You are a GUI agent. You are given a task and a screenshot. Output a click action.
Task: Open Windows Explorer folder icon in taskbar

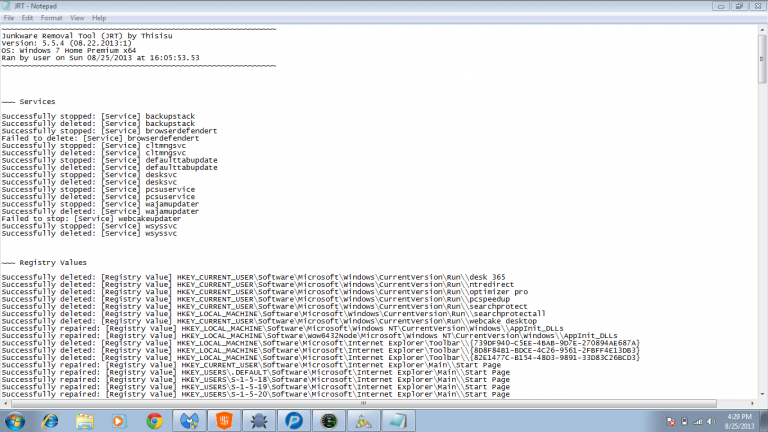click(85, 421)
